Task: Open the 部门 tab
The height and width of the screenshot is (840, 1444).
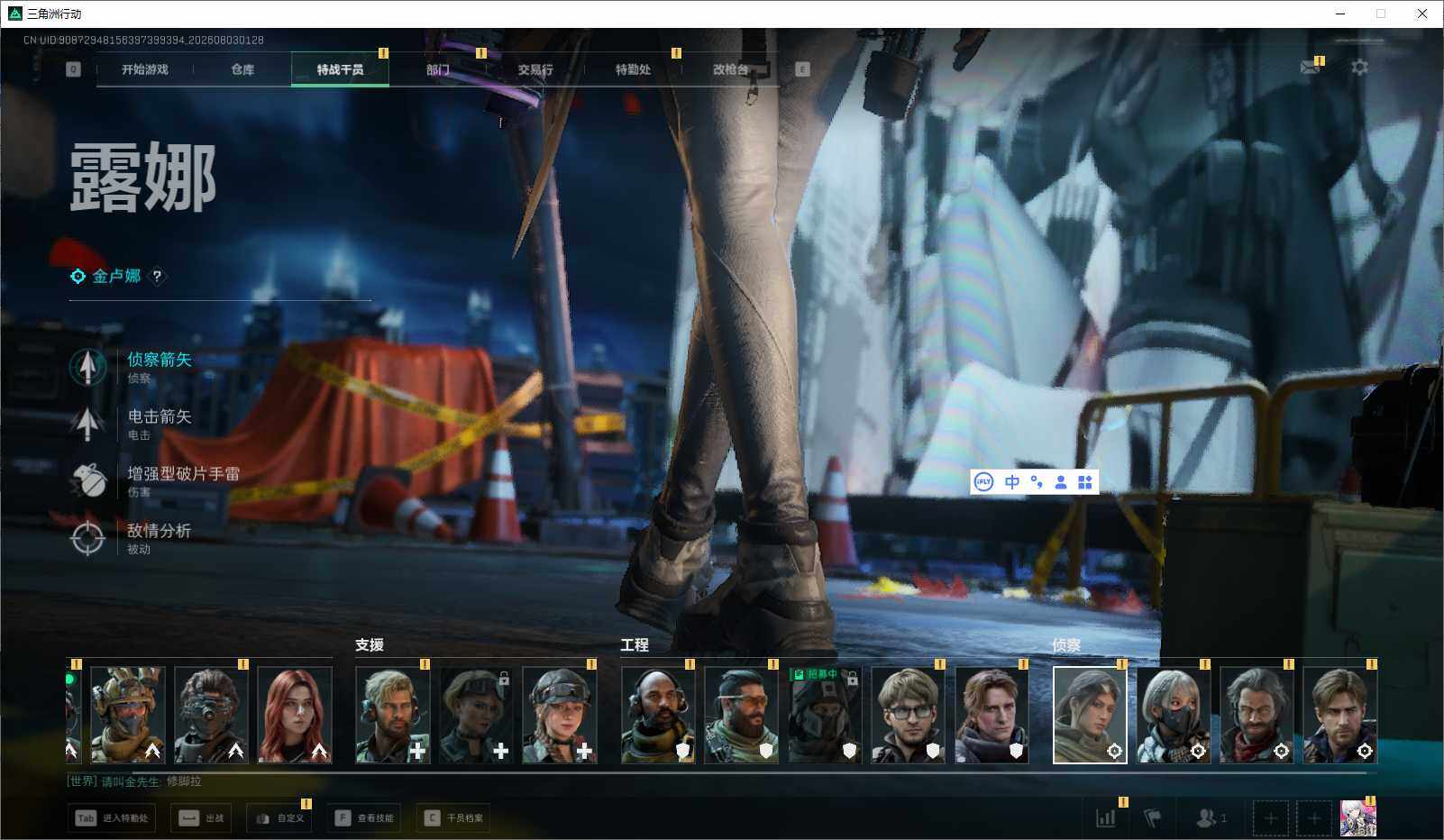Action: coord(438,69)
